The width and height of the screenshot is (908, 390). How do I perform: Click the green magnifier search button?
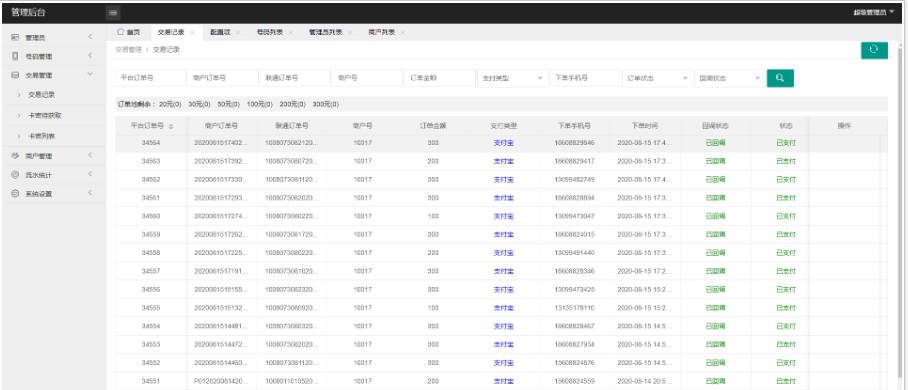click(x=780, y=78)
